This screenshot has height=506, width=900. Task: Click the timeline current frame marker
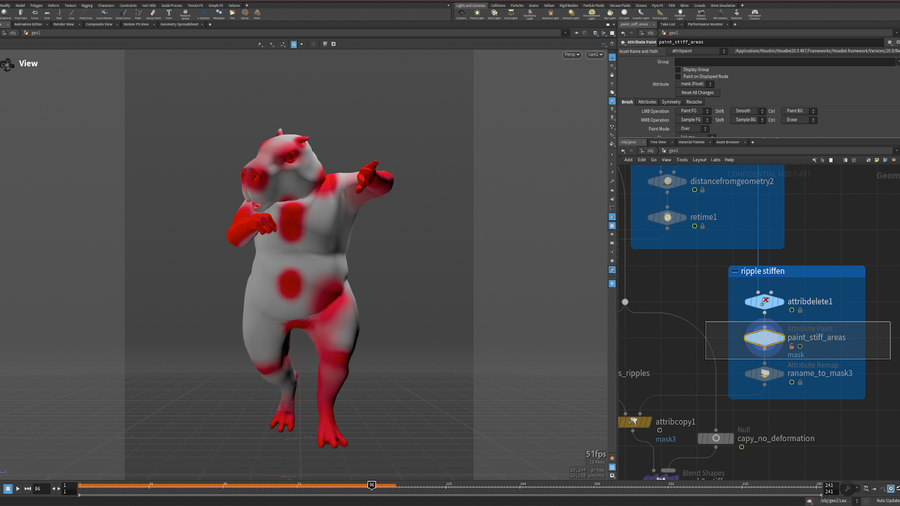pos(371,485)
